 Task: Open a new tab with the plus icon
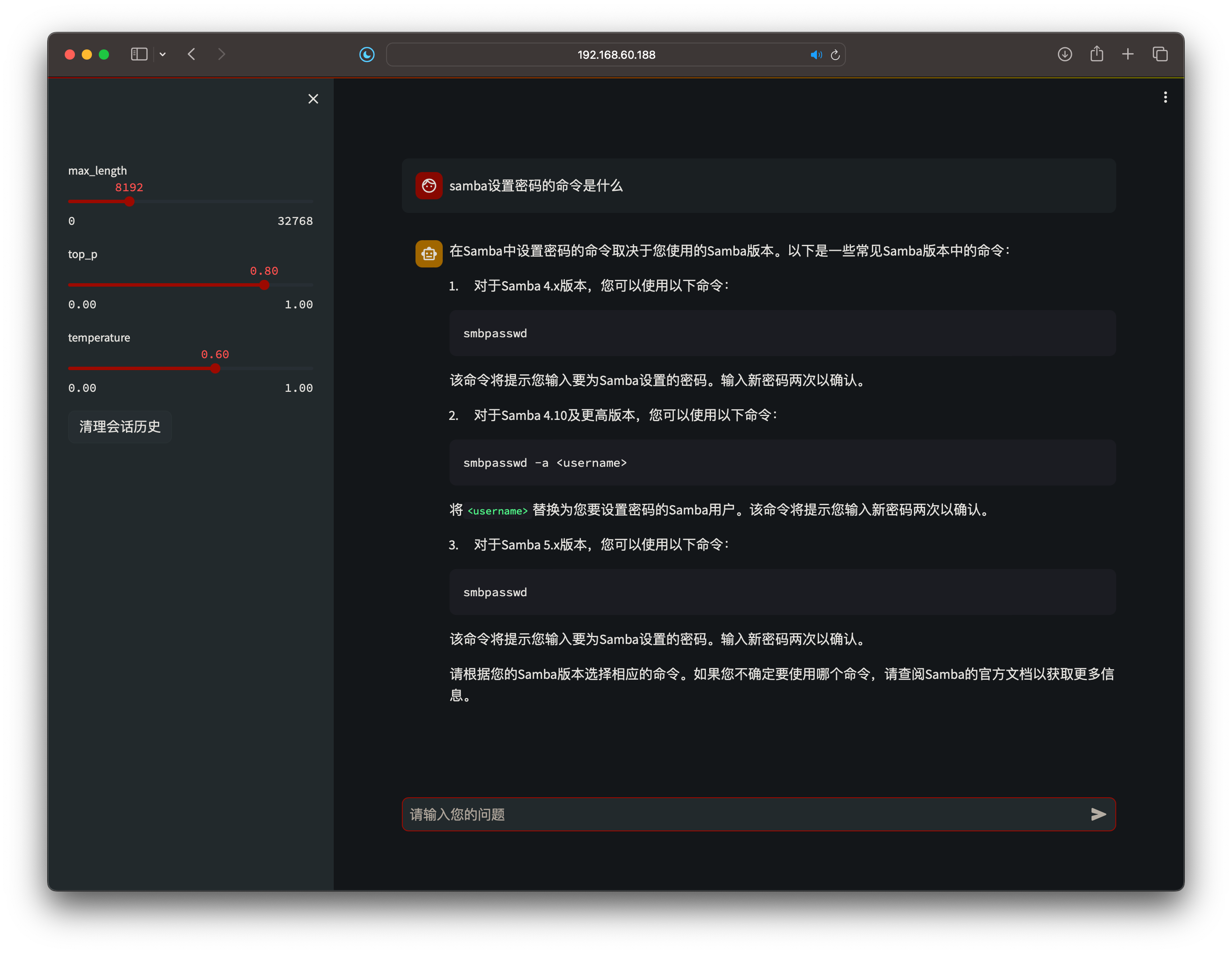coord(1128,54)
